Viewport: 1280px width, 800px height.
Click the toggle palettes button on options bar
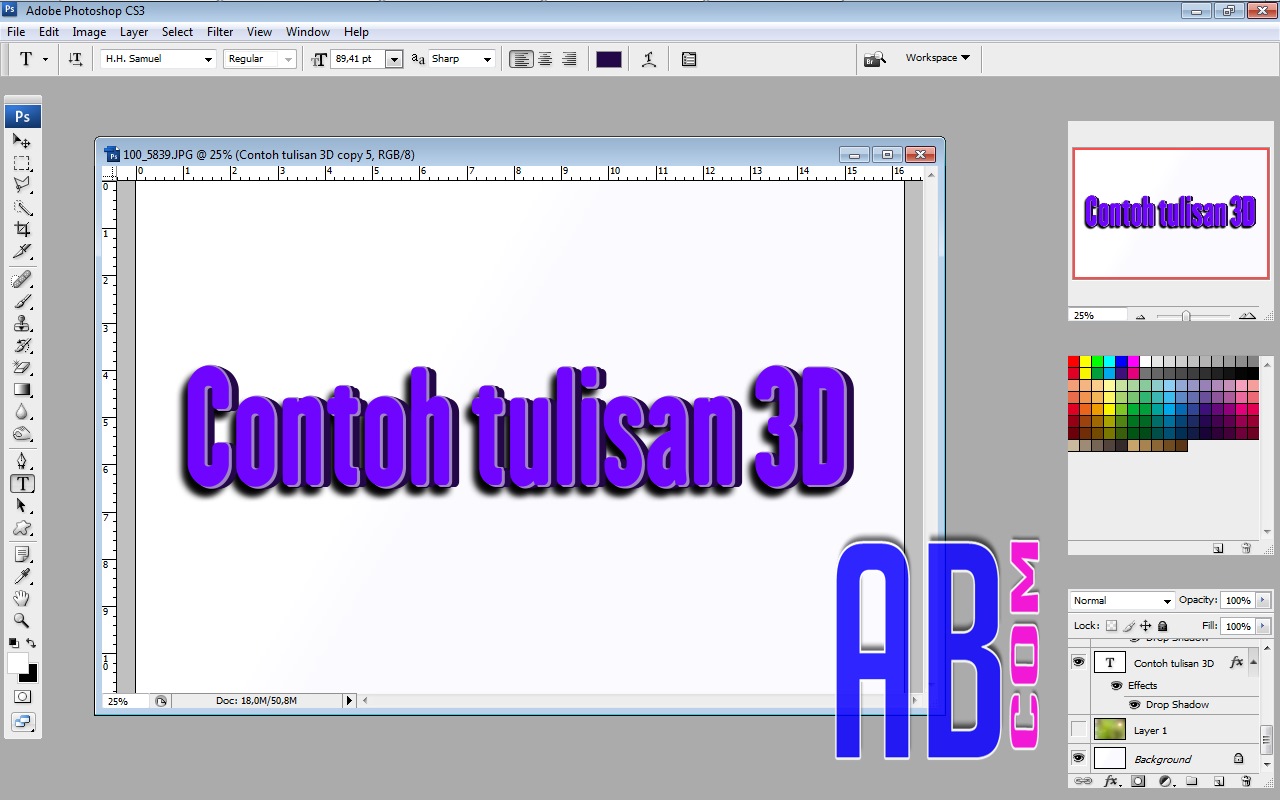coord(688,58)
